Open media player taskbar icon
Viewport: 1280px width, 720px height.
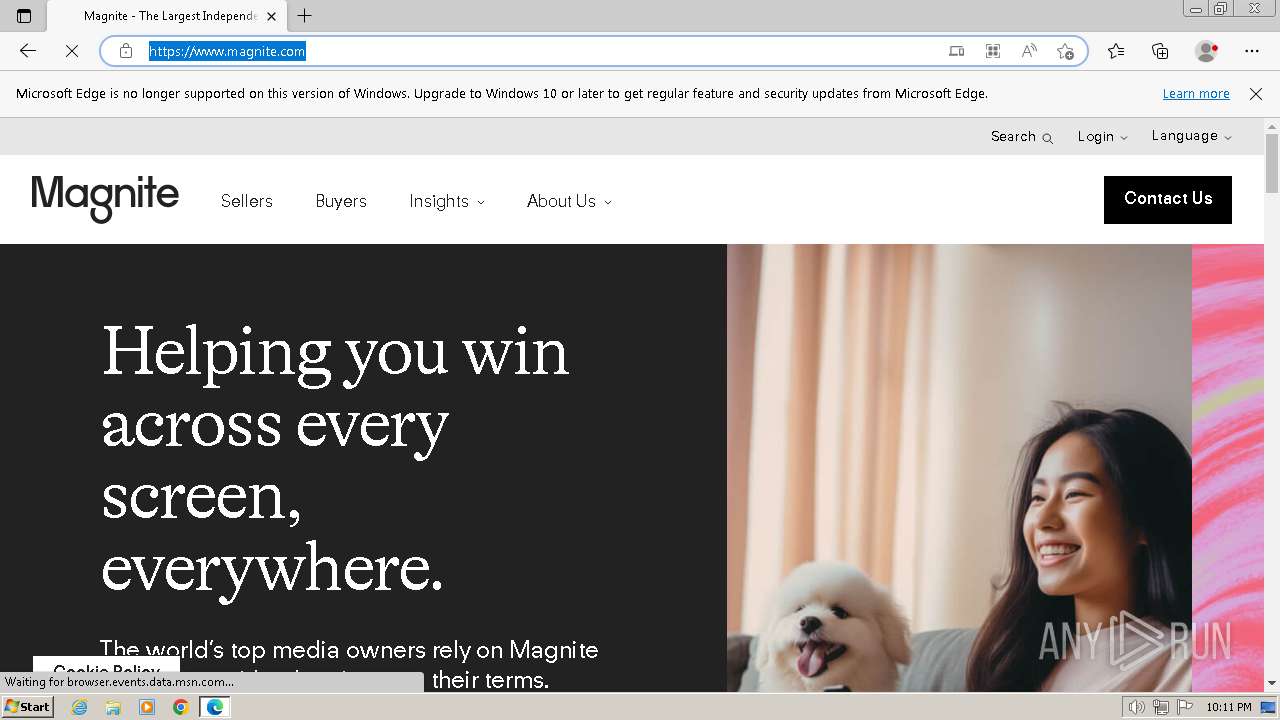click(x=147, y=707)
